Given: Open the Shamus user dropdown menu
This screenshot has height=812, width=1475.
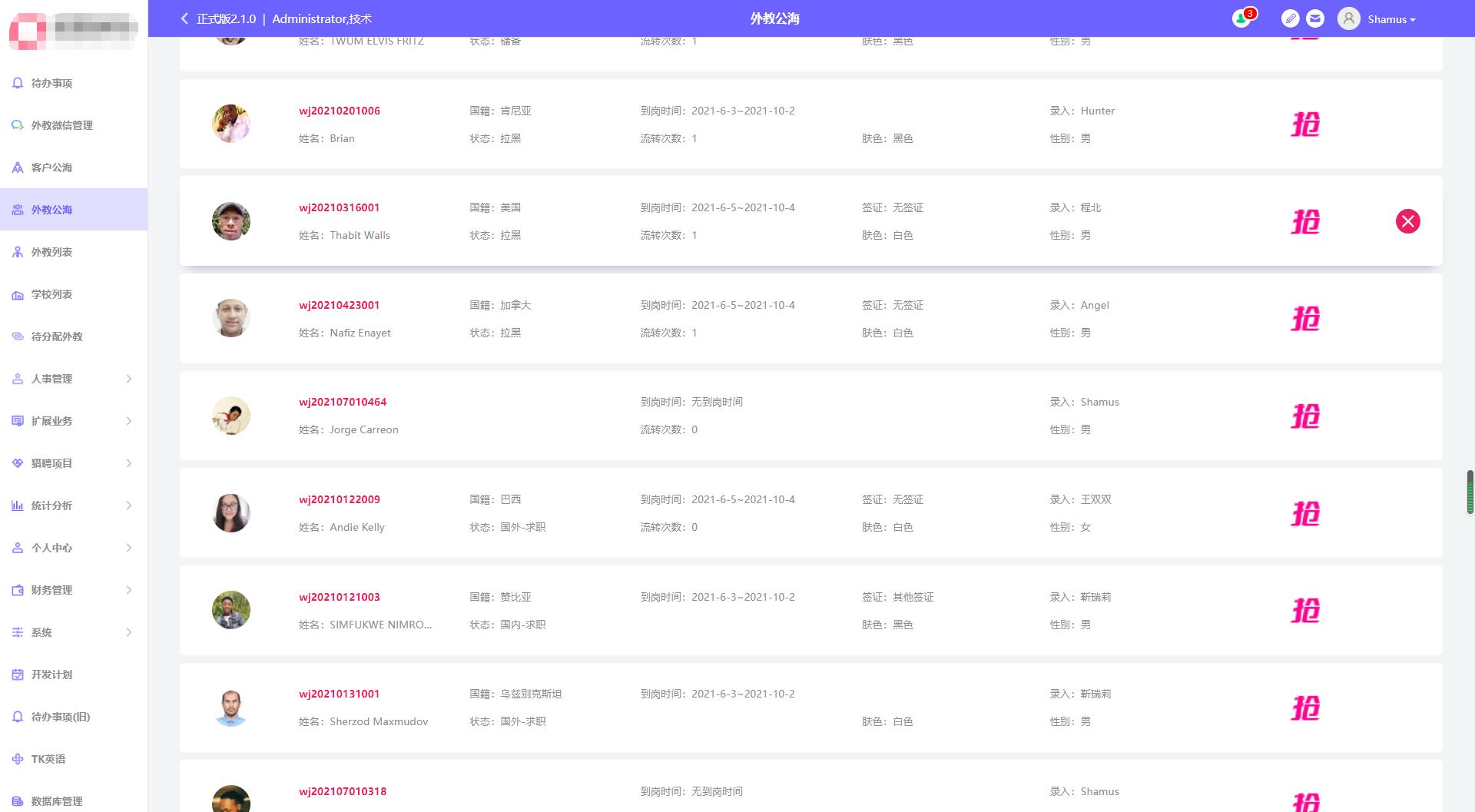Looking at the screenshot, I should coord(1380,19).
